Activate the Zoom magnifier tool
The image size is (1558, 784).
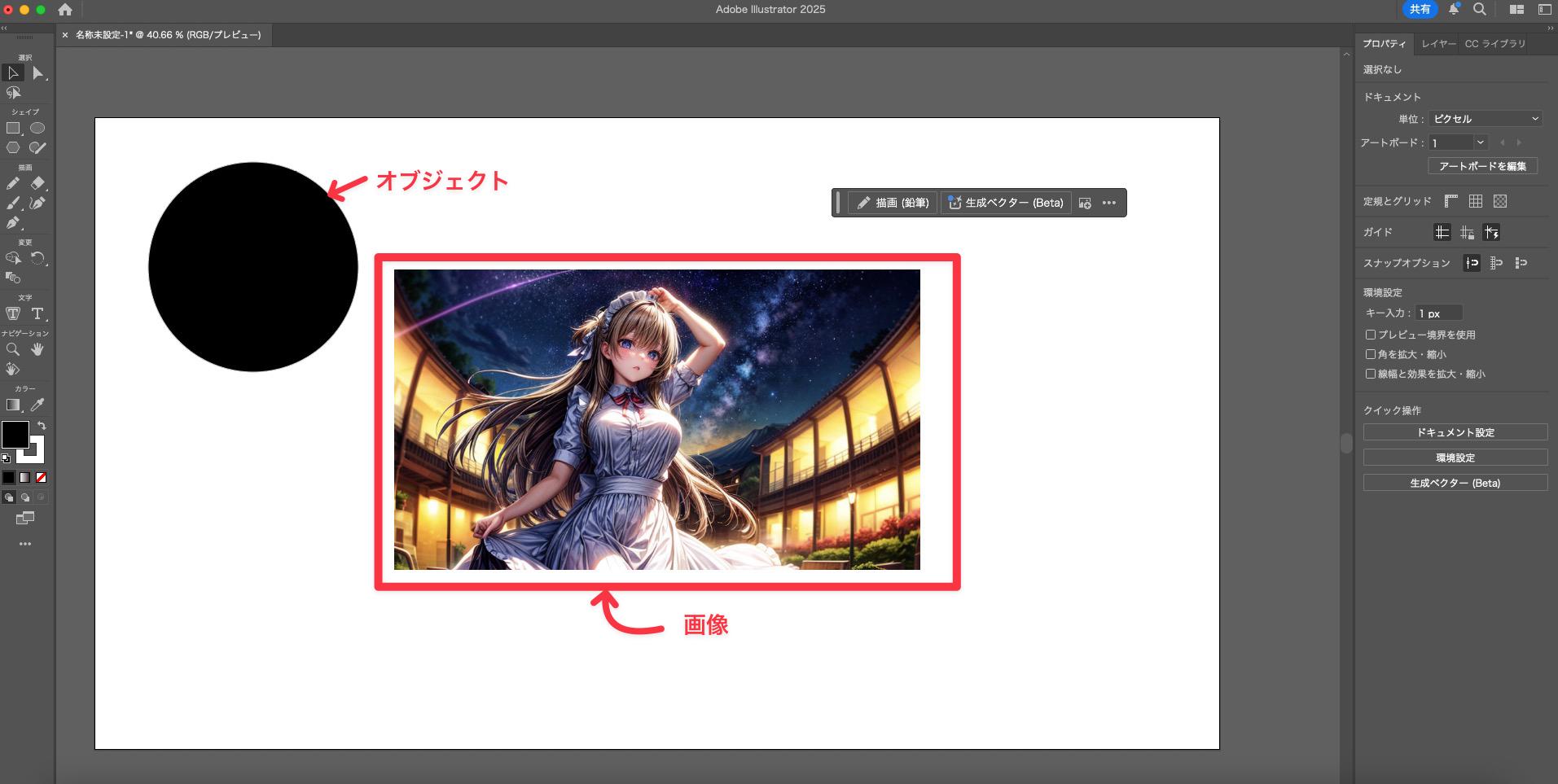click(x=13, y=350)
